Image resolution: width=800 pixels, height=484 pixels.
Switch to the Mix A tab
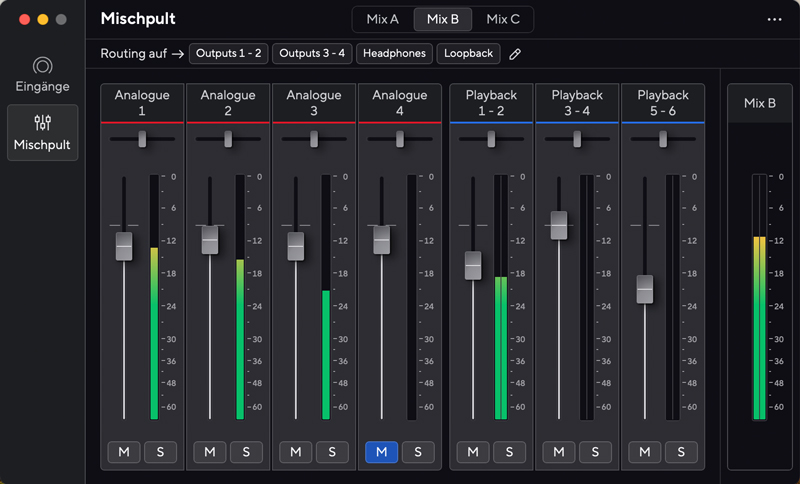382,19
